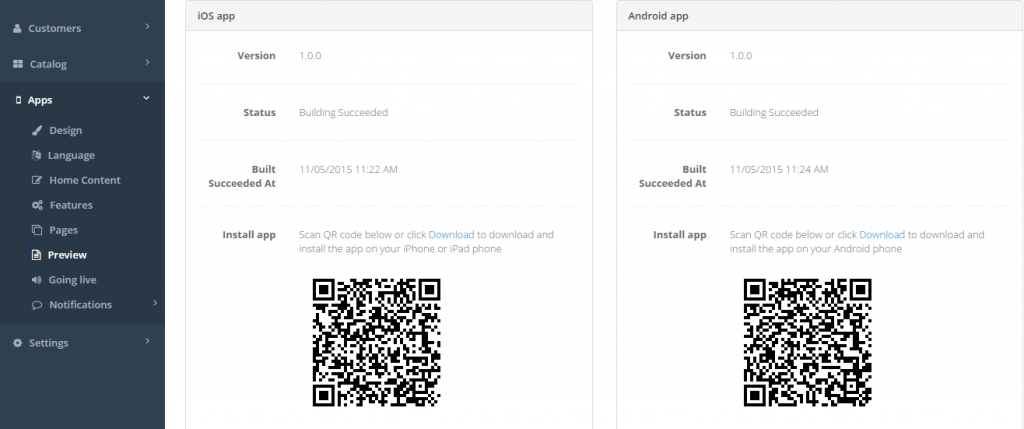Click the iOS version 1.0.0 value
The width and height of the screenshot is (1024, 429).
click(310, 56)
